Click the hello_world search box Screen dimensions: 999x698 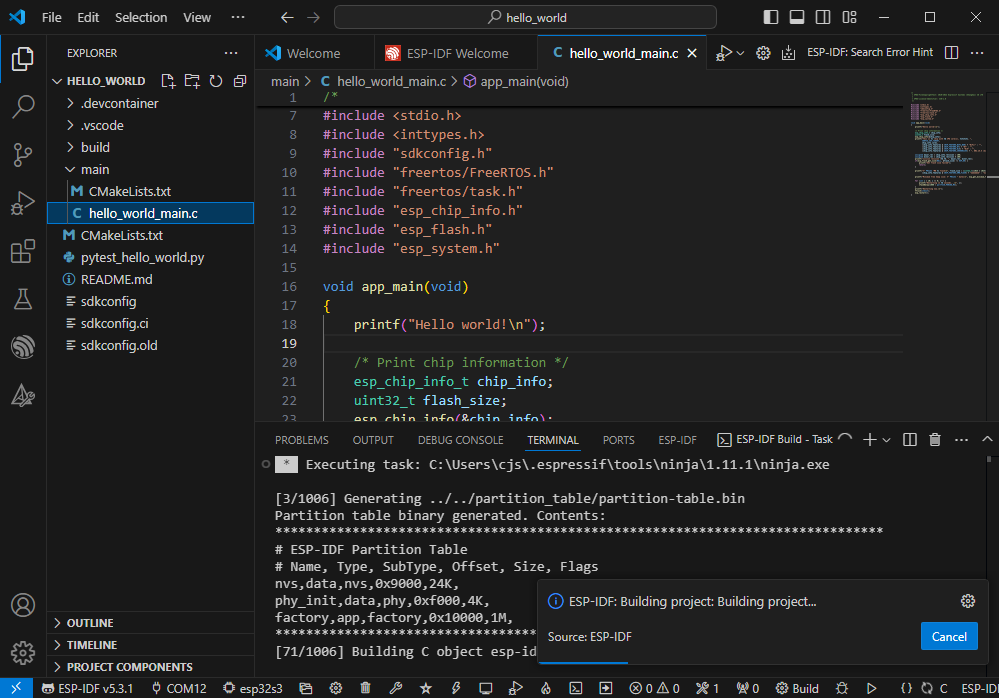click(x=525, y=17)
